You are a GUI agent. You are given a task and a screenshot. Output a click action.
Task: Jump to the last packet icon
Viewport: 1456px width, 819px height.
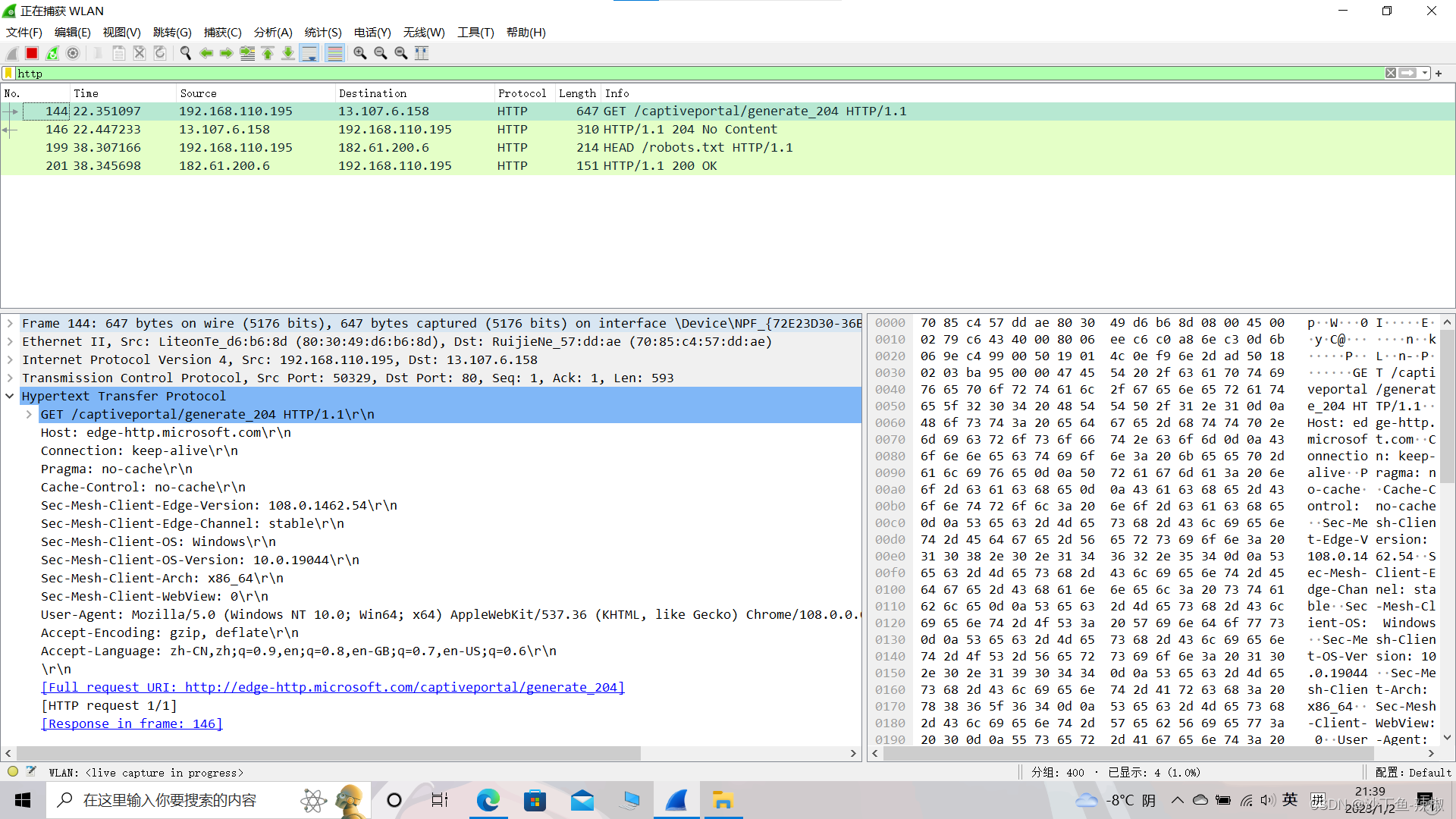(288, 53)
